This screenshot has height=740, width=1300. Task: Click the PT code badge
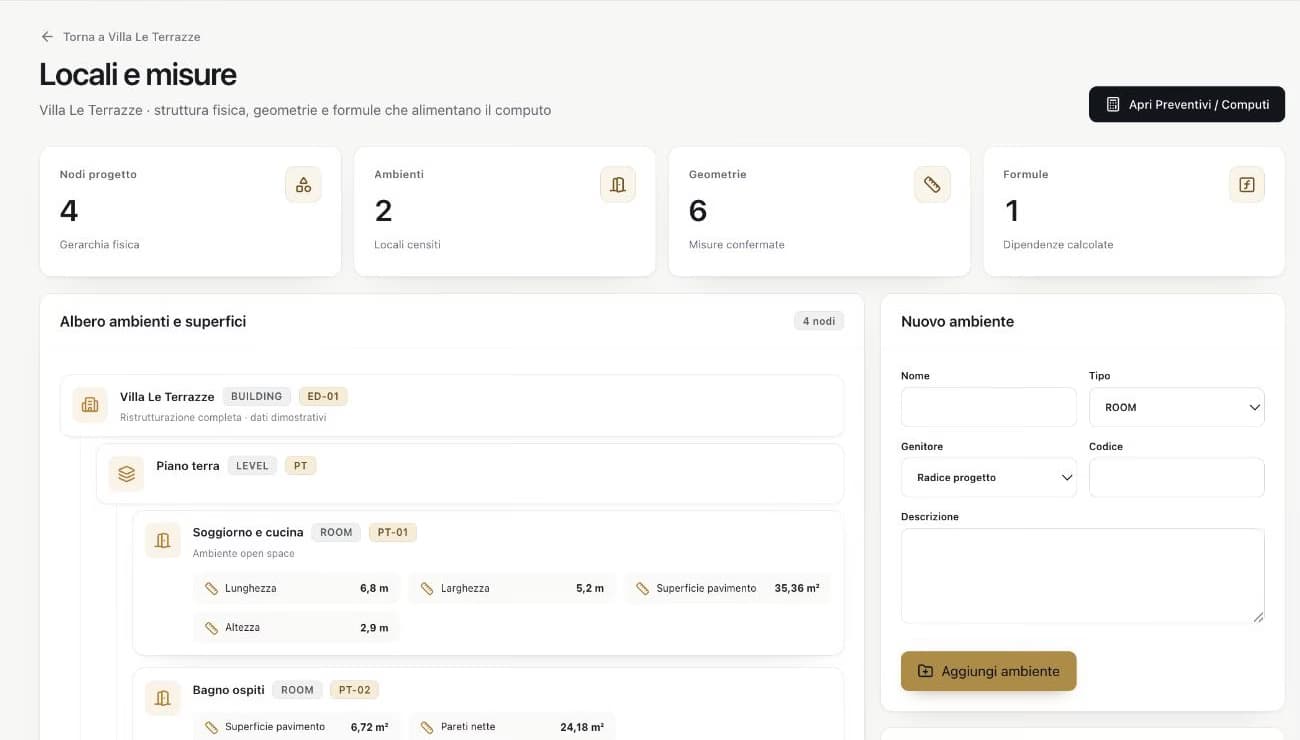[300, 466]
